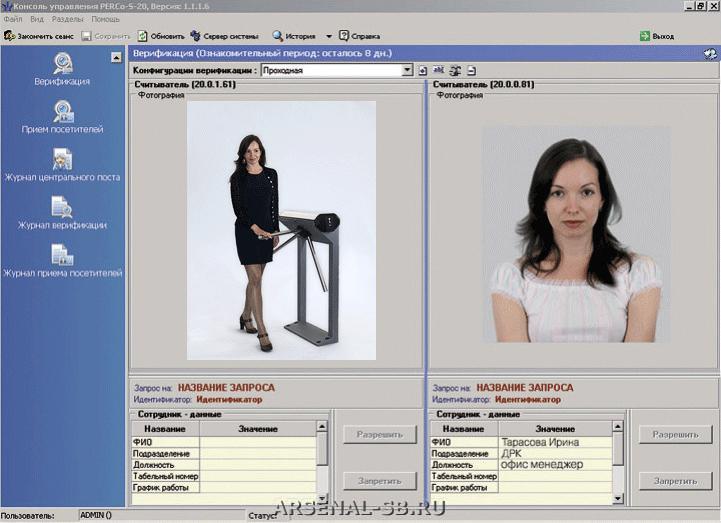
Task: Open the Верификация section in sidebar
Action: coord(62,68)
